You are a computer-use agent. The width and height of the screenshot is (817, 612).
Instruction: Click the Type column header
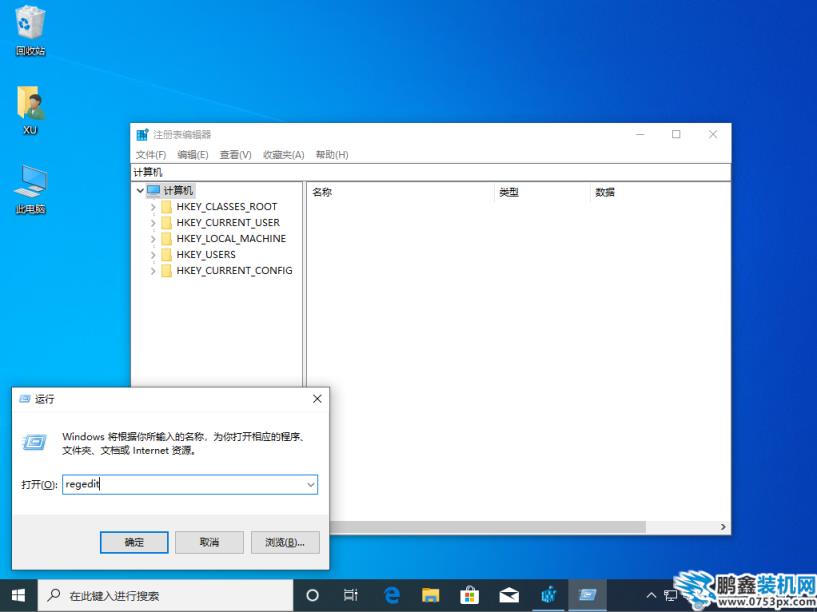tap(542, 192)
